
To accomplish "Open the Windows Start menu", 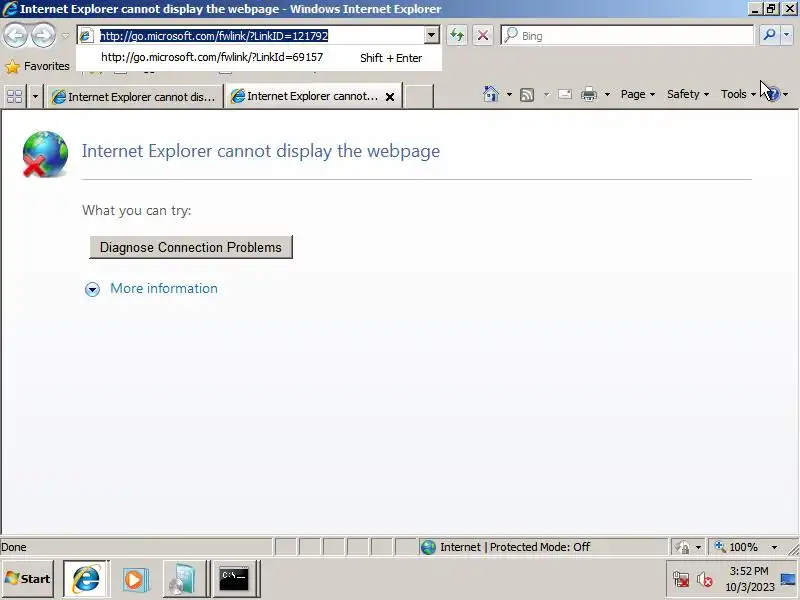I will [x=28, y=579].
